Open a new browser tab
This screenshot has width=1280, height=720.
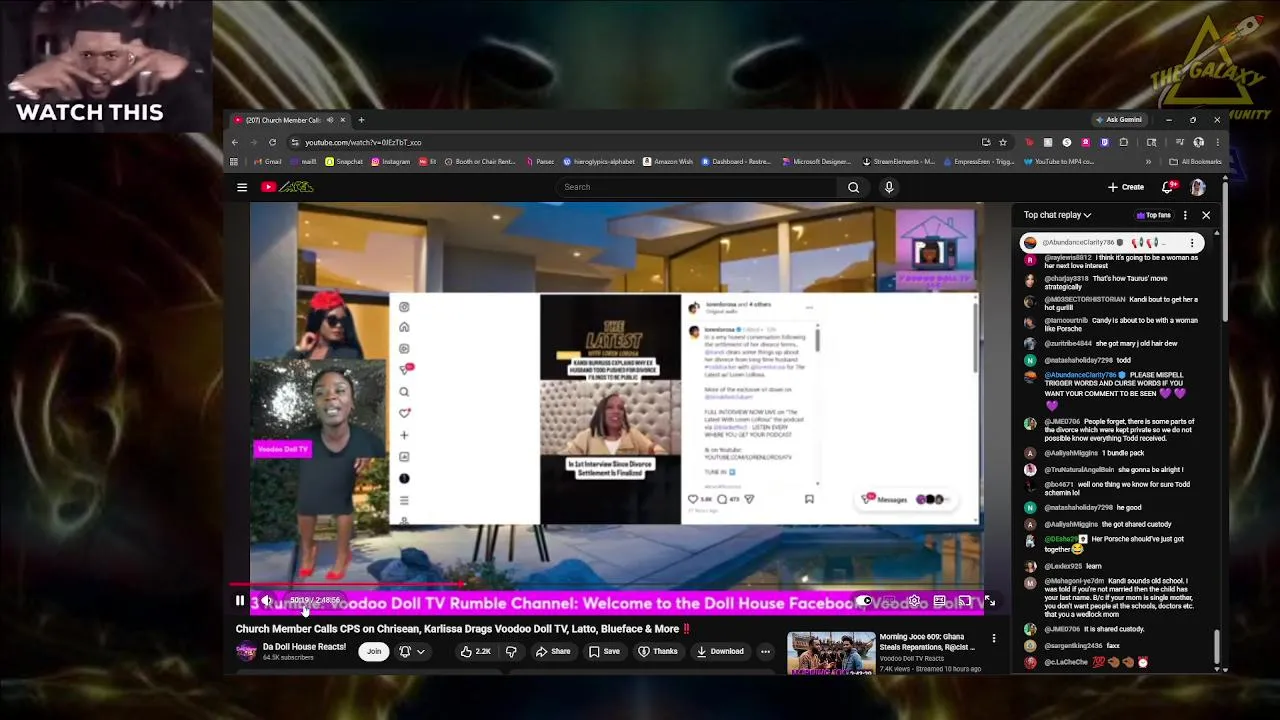tap(361, 120)
